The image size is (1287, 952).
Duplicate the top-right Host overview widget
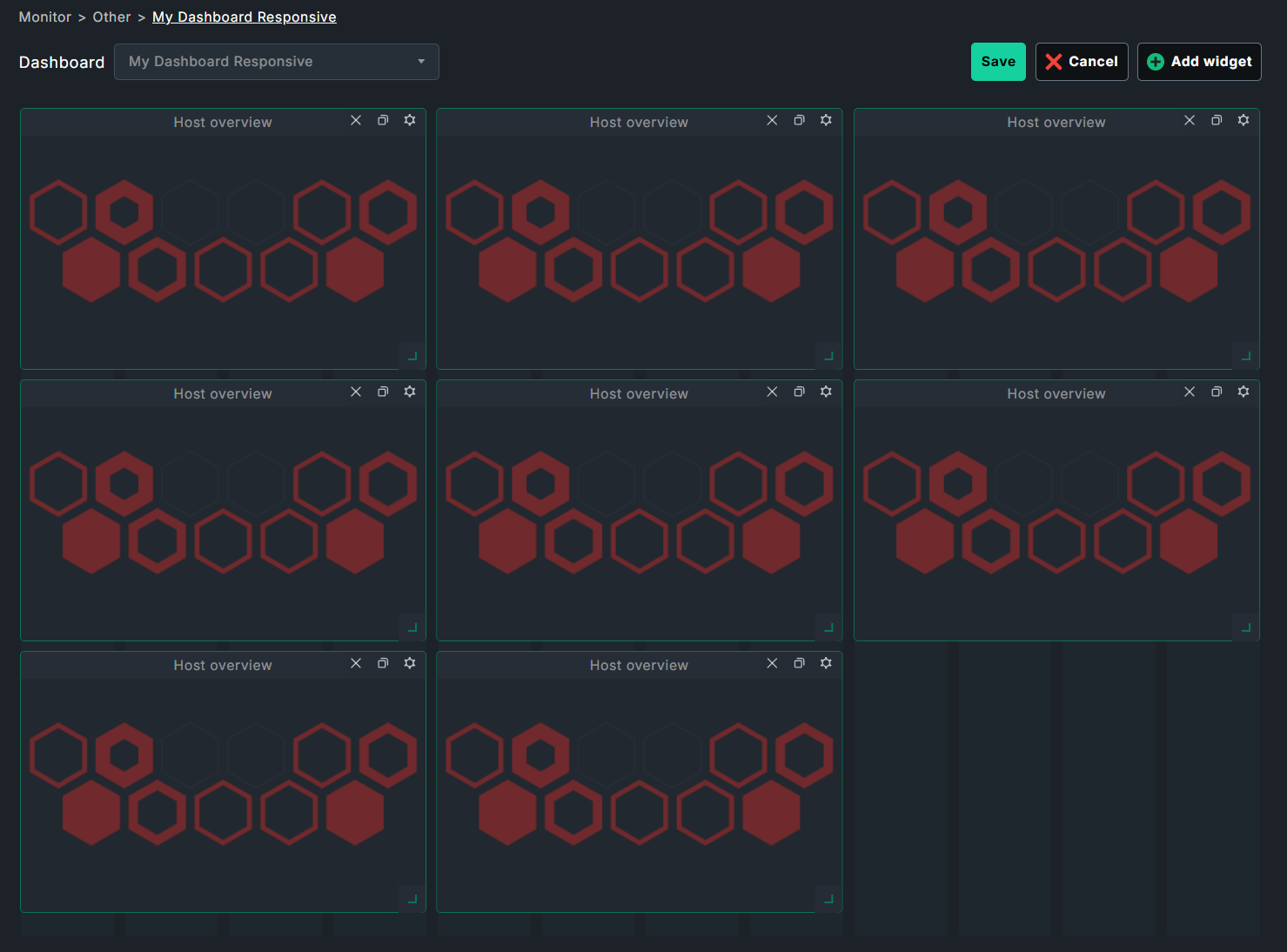(x=1217, y=120)
